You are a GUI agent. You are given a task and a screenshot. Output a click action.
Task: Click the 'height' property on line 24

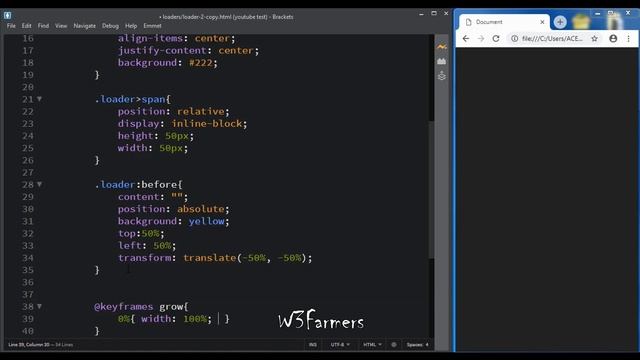point(136,136)
